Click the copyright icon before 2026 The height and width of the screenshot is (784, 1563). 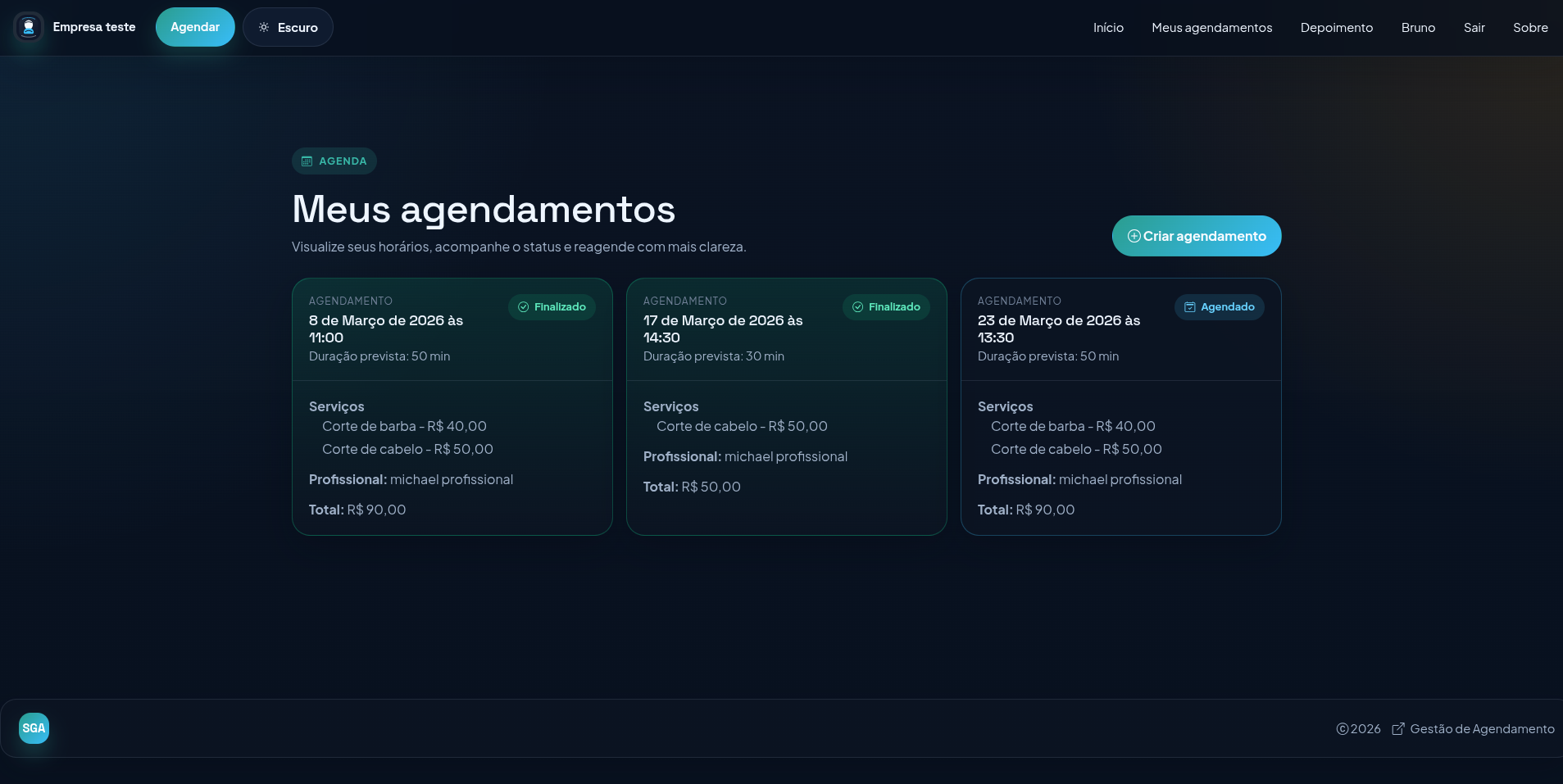tap(1341, 728)
